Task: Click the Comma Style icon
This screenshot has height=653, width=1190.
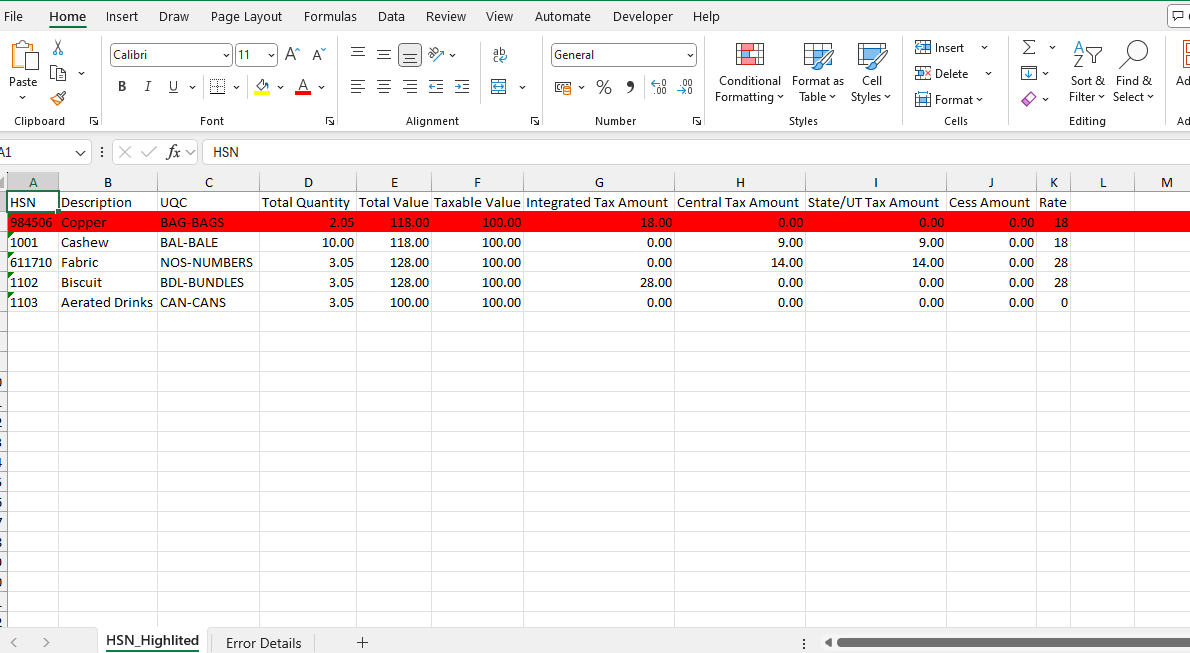Action: [x=628, y=87]
